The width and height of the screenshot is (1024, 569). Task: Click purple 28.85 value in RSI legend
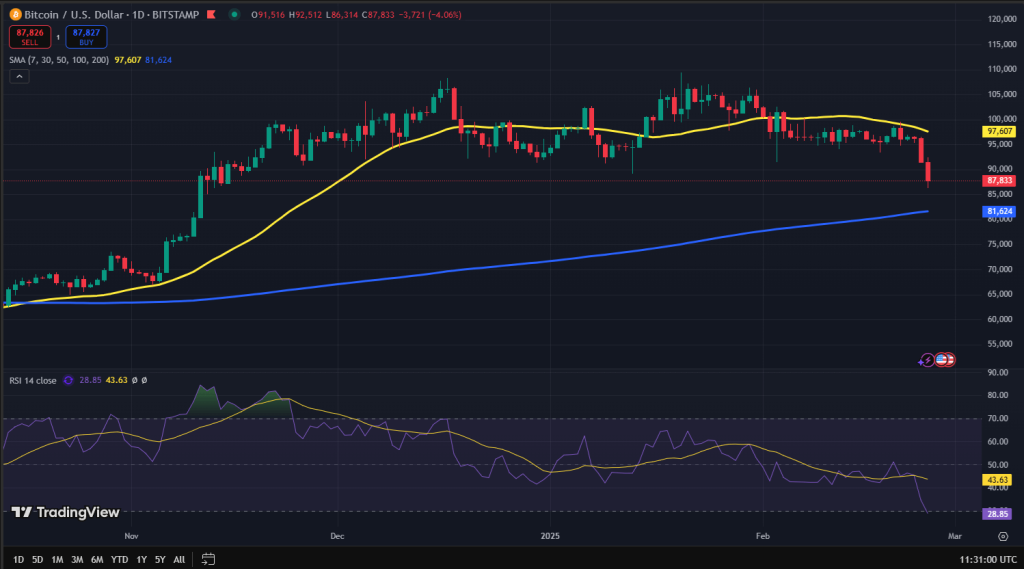[90, 380]
